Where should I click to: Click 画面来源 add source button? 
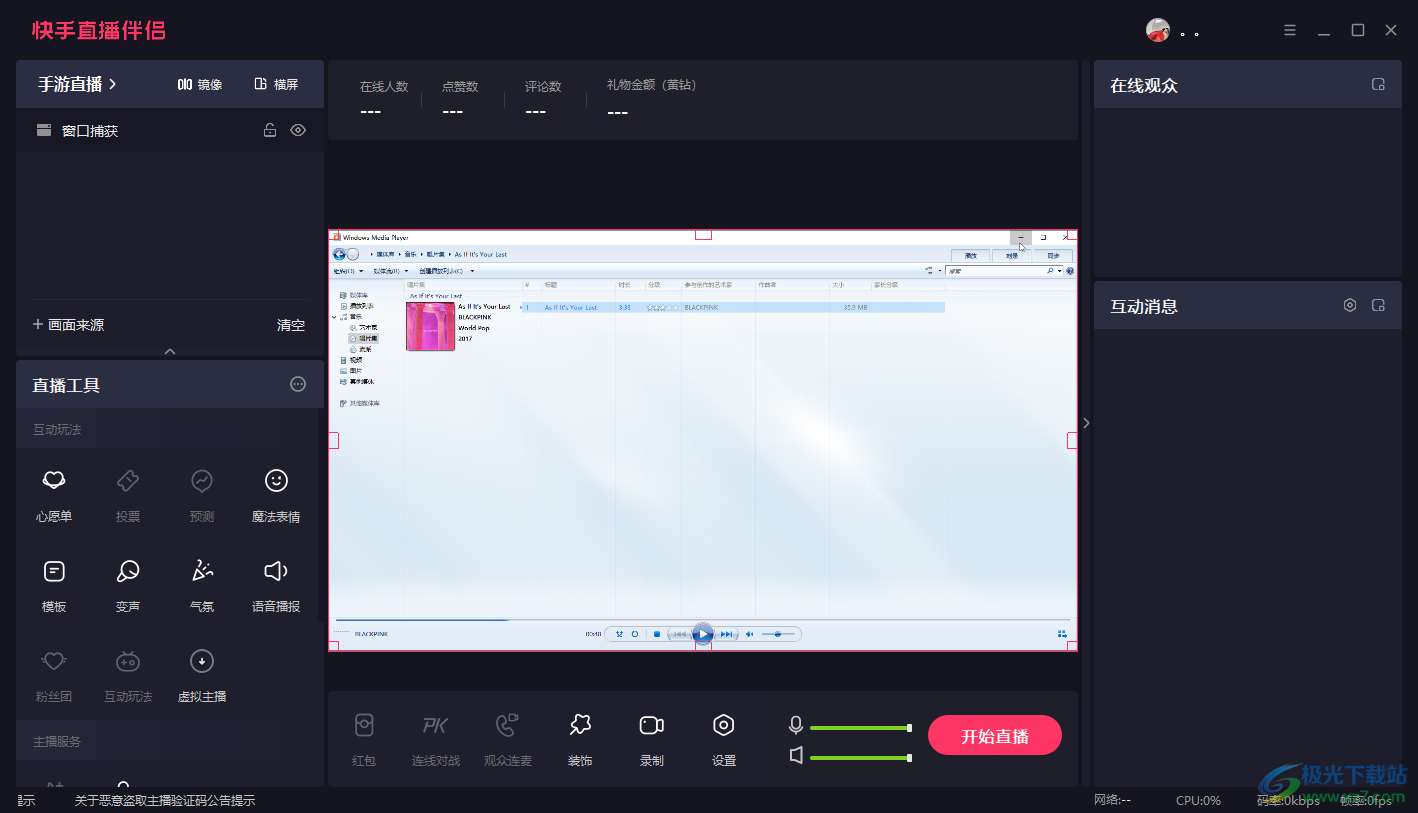point(68,324)
